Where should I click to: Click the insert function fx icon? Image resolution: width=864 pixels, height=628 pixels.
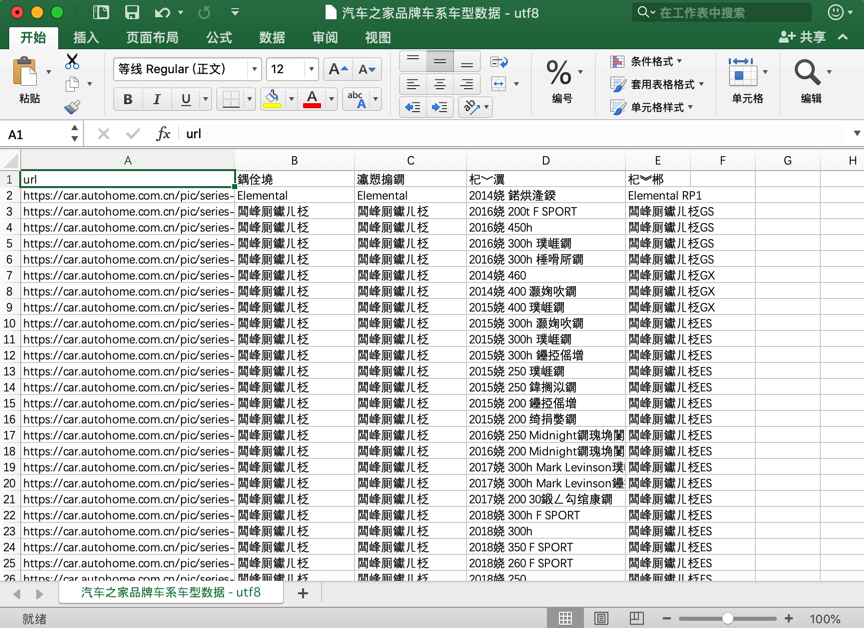coord(163,133)
